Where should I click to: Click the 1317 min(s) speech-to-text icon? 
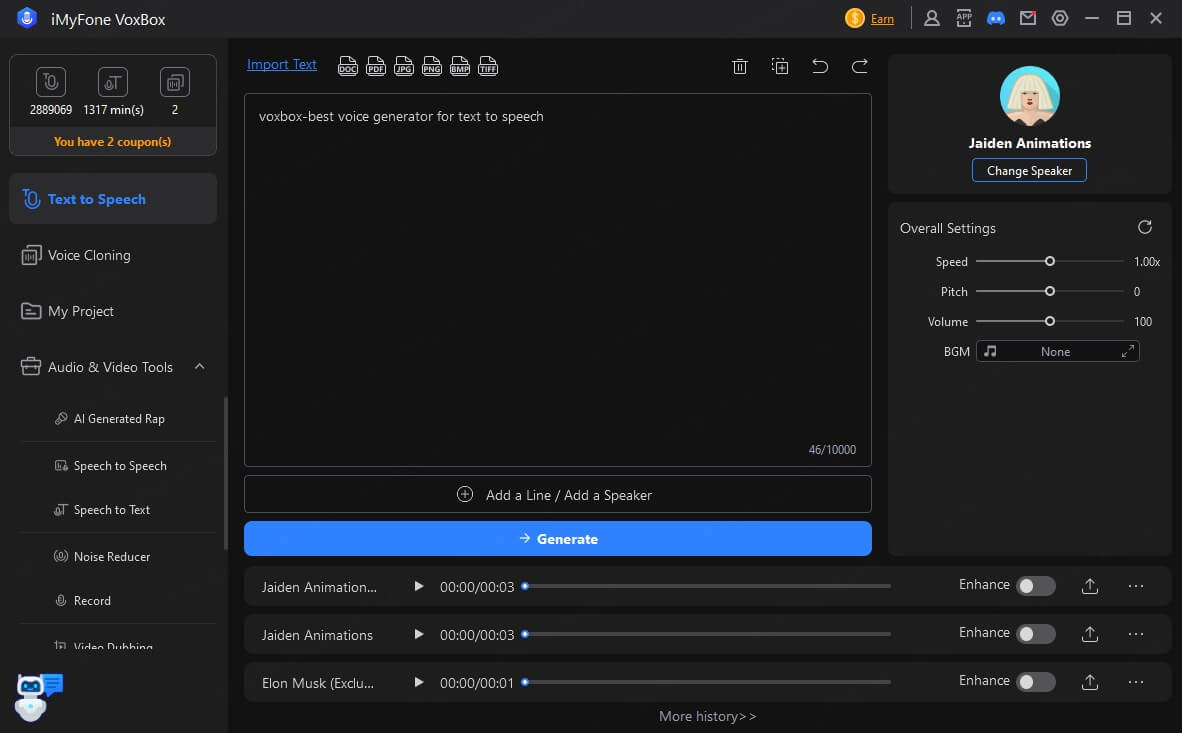[112, 81]
